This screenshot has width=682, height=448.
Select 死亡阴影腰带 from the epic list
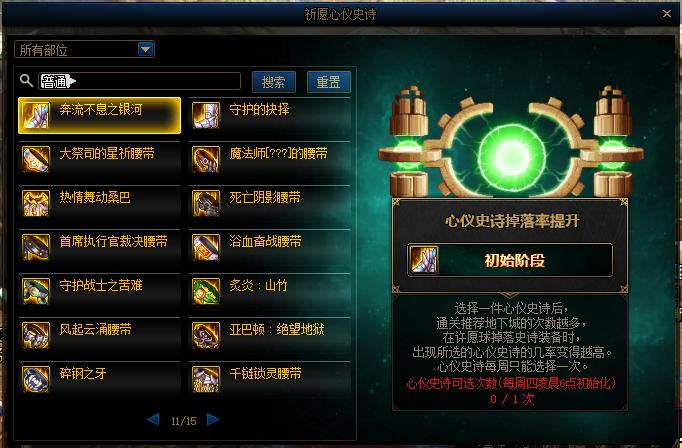pyautogui.click(x=270, y=204)
